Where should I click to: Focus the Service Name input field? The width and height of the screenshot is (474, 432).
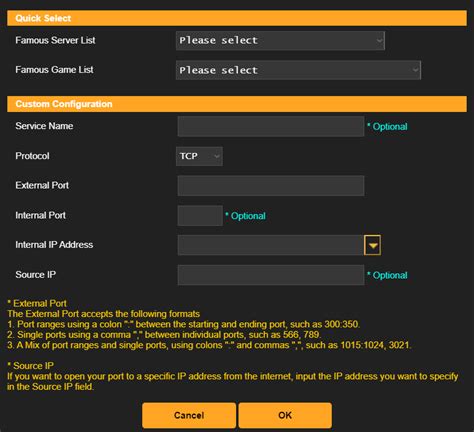point(271,126)
